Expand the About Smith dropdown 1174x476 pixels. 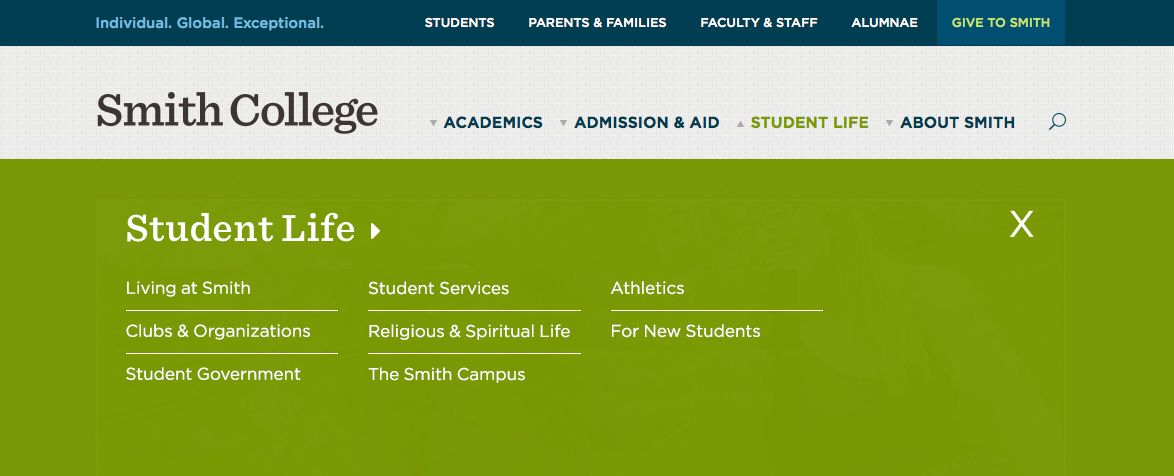click(x=957, y=123)
